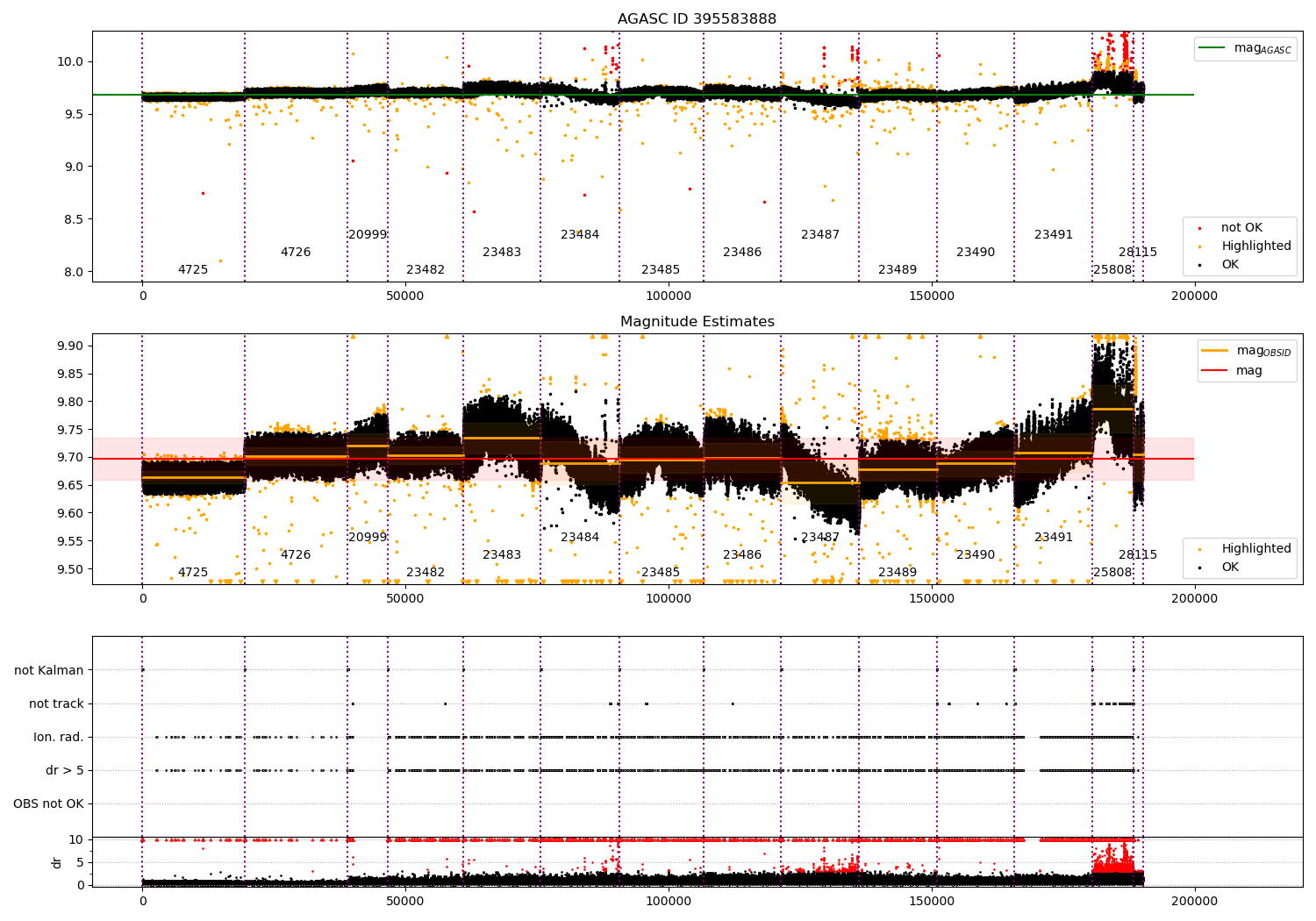Viewport: 1316px width, 921px height.
Task: Click the 'Magnitude Estimates' panel title
Action: click(697, 321)
